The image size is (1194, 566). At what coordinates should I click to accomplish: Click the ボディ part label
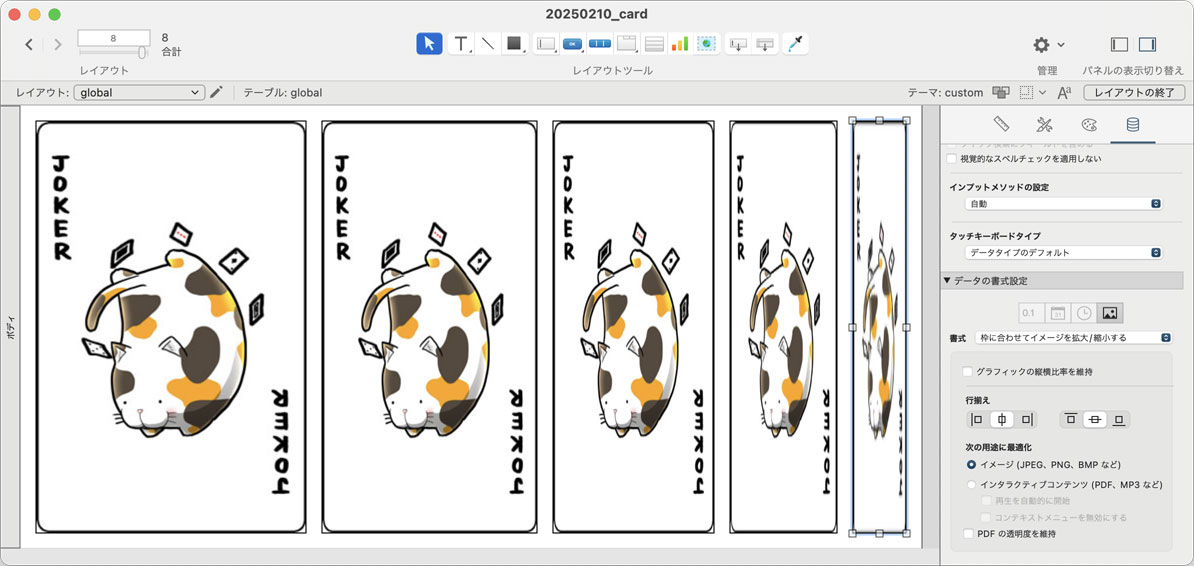(x=10, y=327)
